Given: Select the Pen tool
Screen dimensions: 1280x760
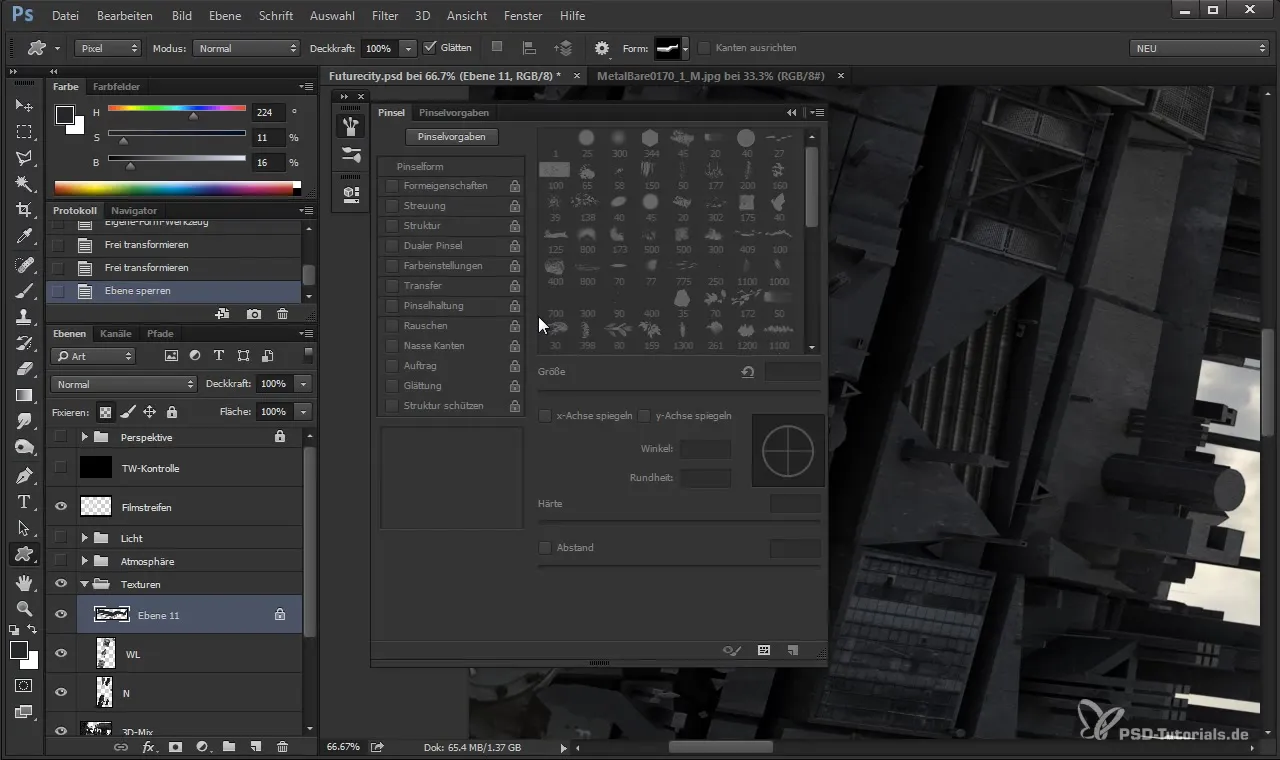Looking at the screenshot, I should [24, 475].
